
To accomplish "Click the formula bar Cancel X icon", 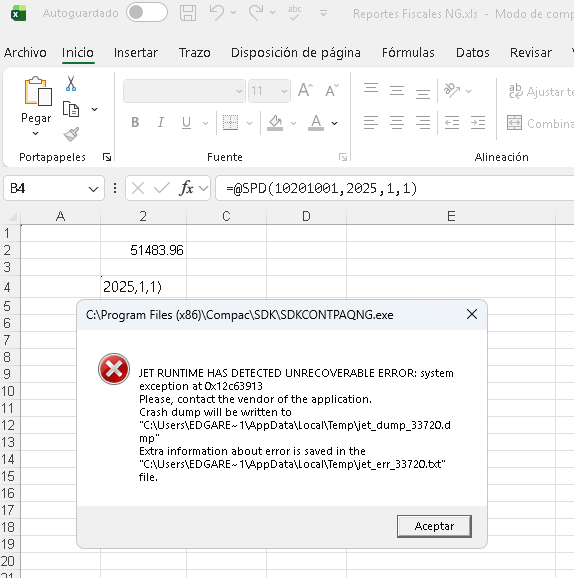I will click(138, 188).
